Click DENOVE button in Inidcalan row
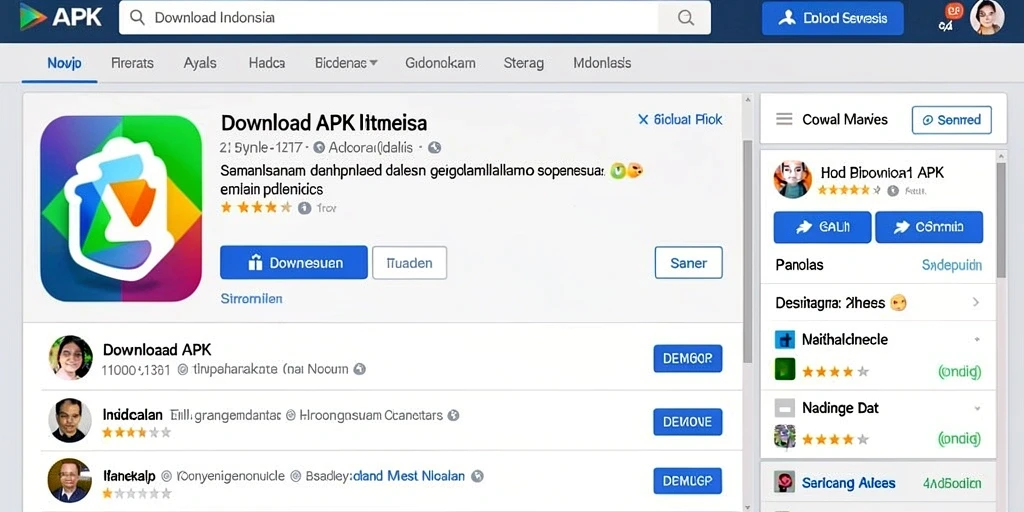 pyautogui.click(x=688, y=422)
